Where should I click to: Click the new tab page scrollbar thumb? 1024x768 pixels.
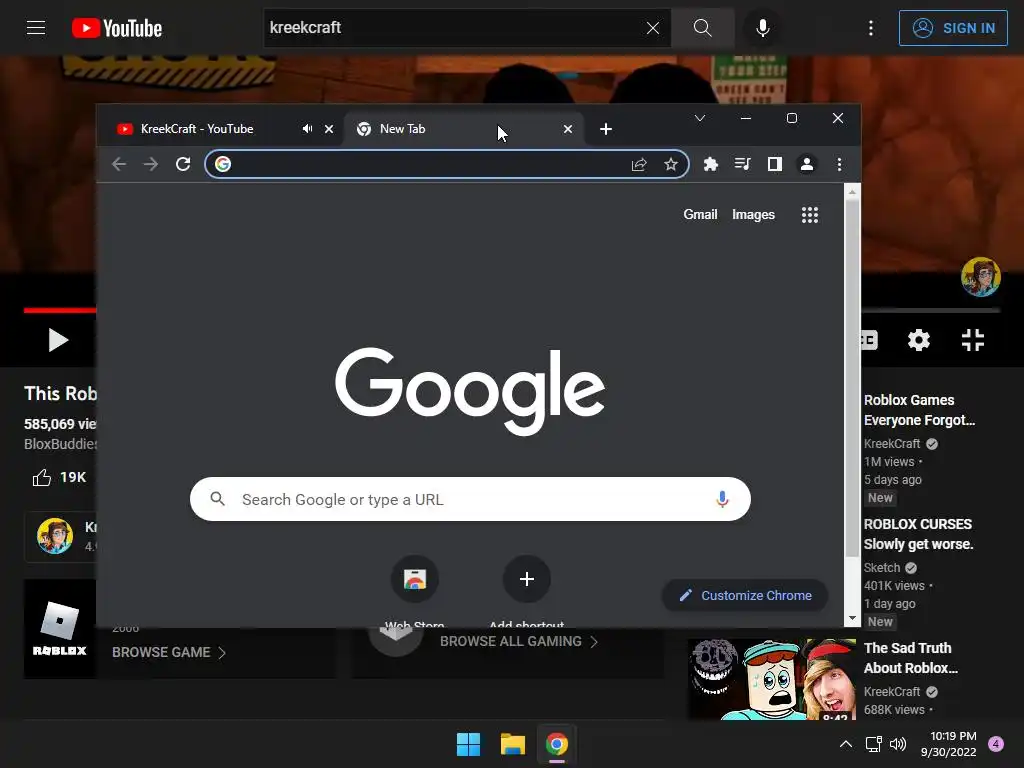(x=852, y=379)
